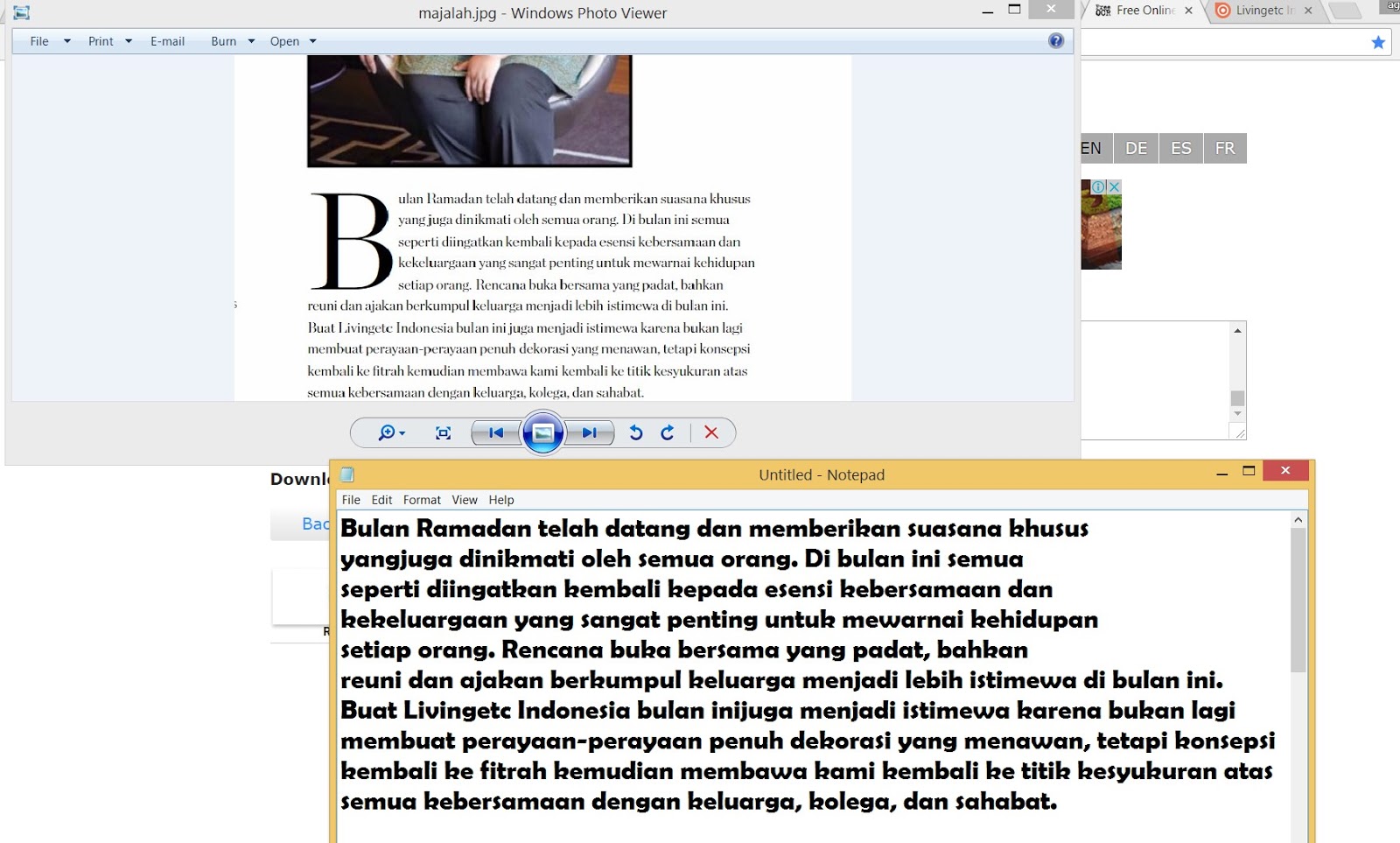Open the Print dropdown arrow
Viewport: 1400px width, 843px height.
coord(129,40)
